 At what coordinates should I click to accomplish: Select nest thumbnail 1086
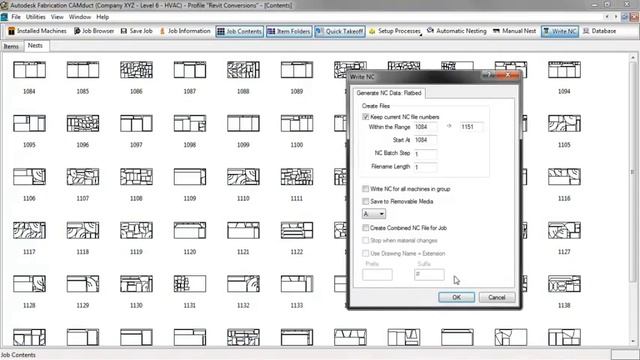136,70
